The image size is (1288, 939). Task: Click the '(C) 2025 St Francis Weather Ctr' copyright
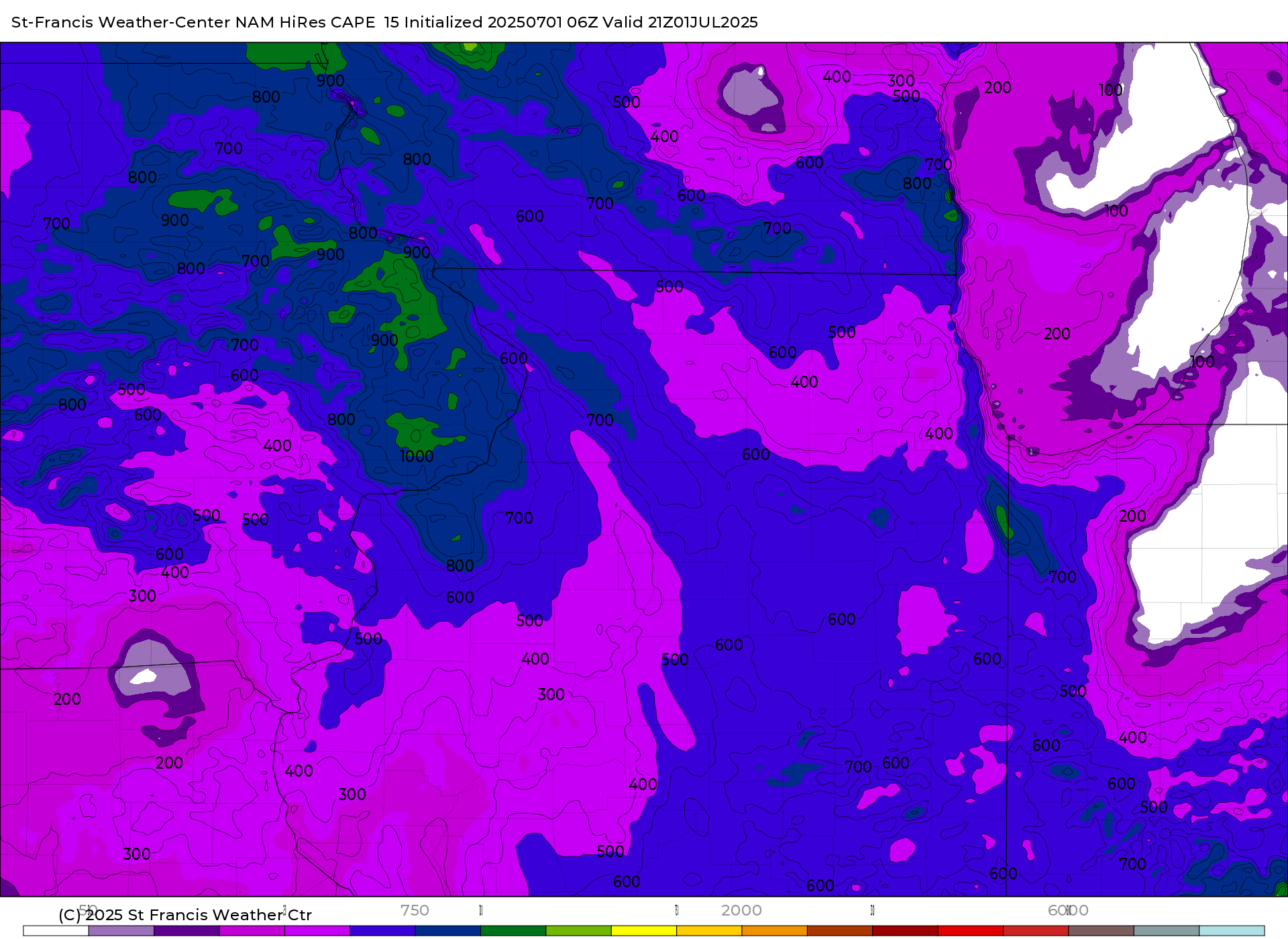[185, 915]
